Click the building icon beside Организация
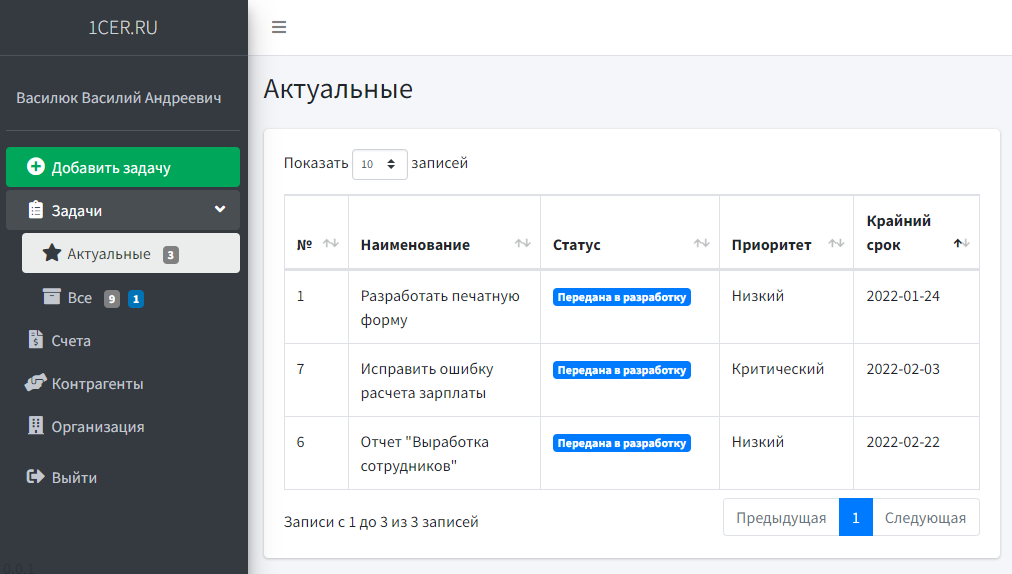The width and height of the screenshot is (1012, 574). pyautogui.click(x=36, y=426)
